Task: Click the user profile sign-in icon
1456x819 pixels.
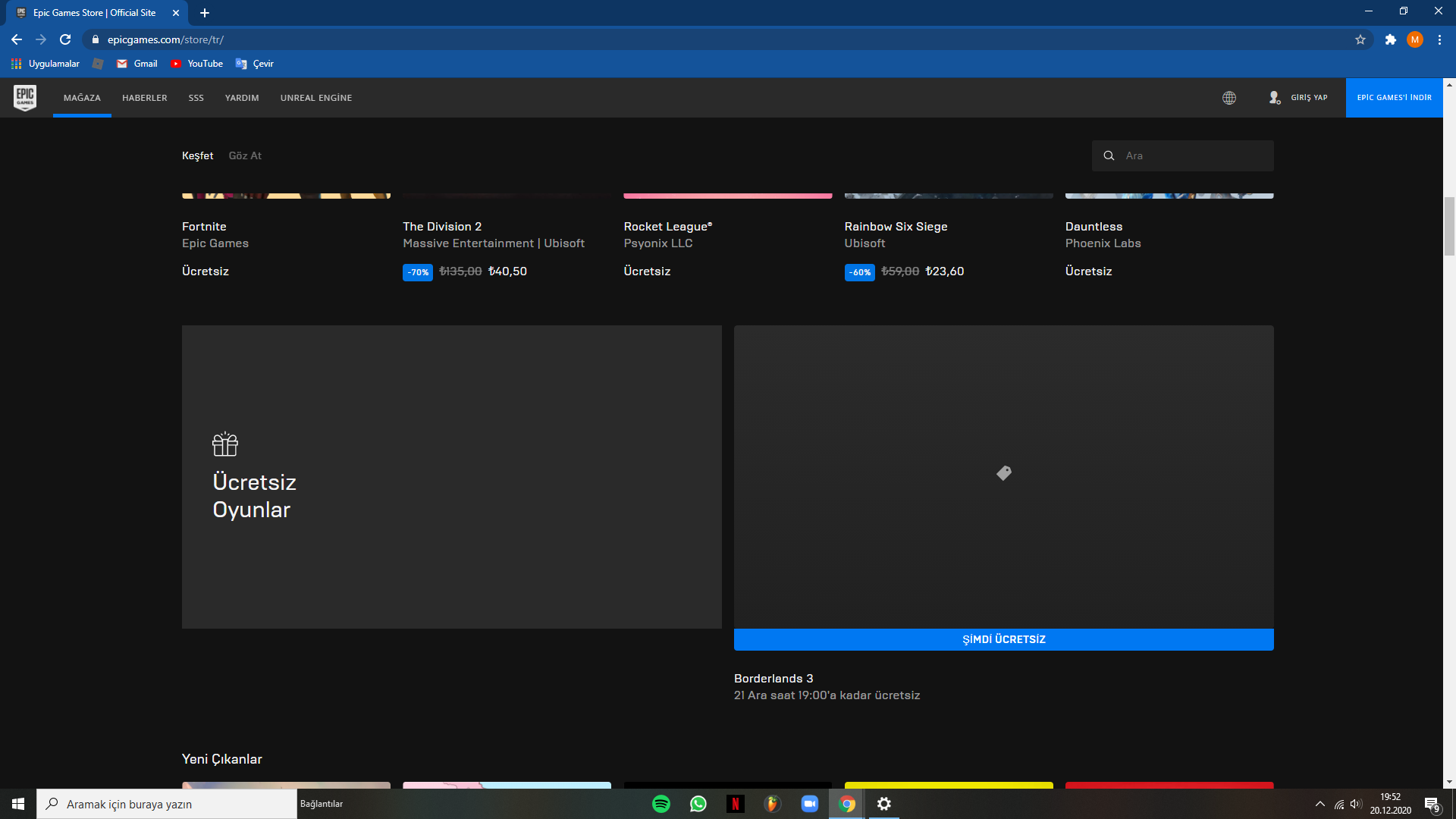Action: point(1275,98)
